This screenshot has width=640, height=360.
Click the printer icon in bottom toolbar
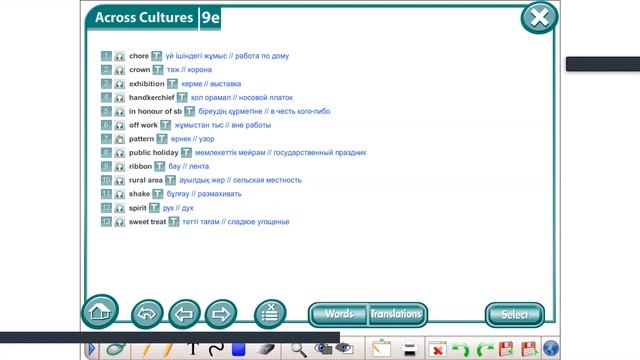point(409,349)
